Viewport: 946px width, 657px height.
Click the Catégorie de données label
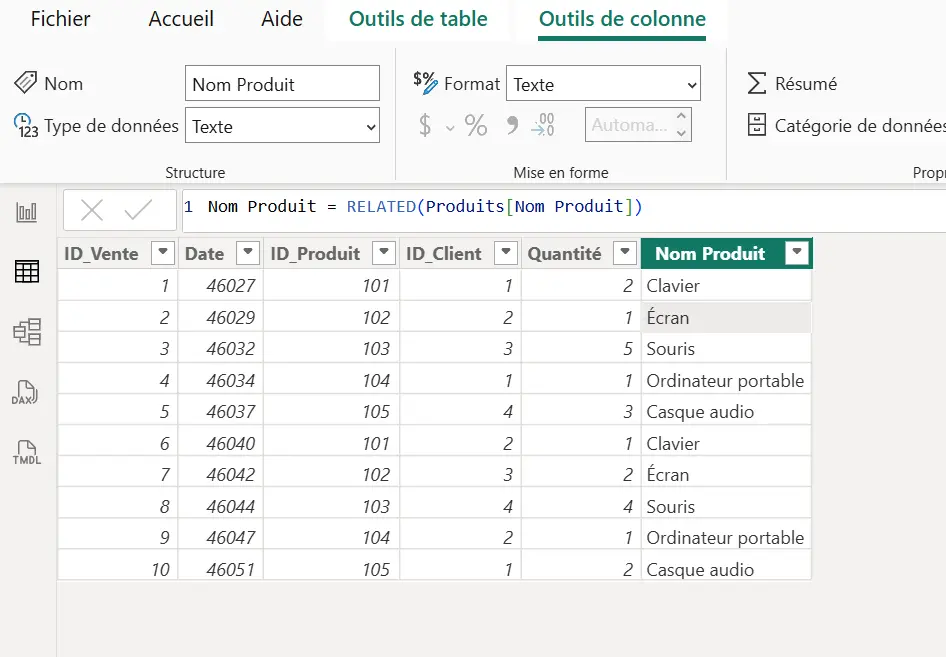(x=860, y=125)
